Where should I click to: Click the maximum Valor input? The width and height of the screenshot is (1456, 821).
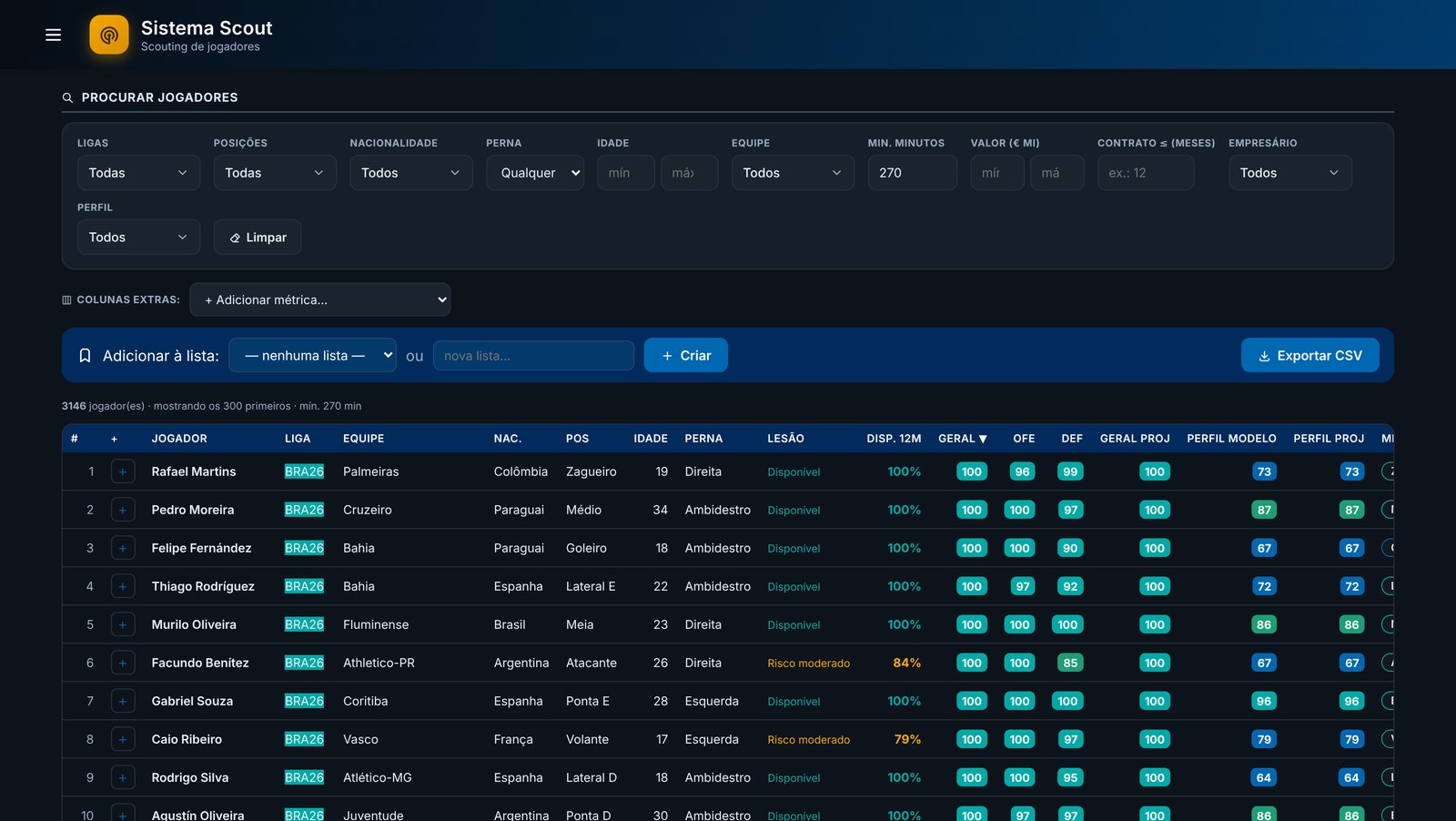[1057, 173]
